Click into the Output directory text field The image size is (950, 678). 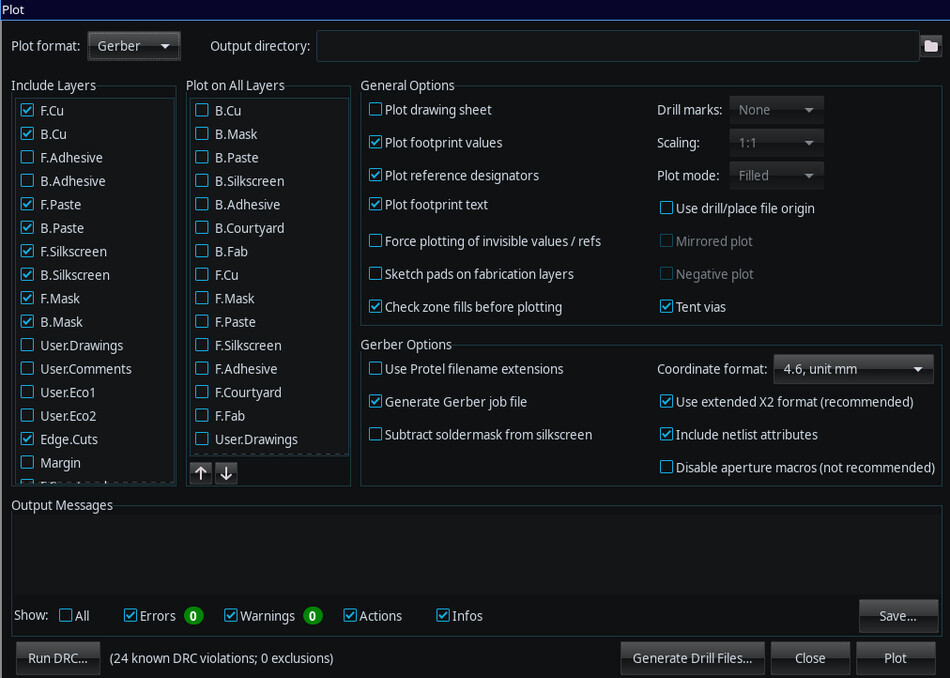[x=616, y=46]
